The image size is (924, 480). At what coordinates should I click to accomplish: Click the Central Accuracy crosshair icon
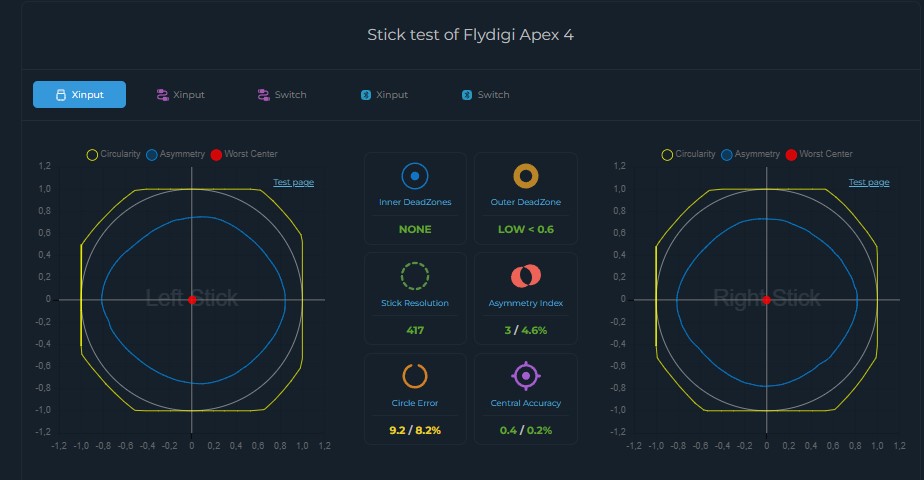526,376
